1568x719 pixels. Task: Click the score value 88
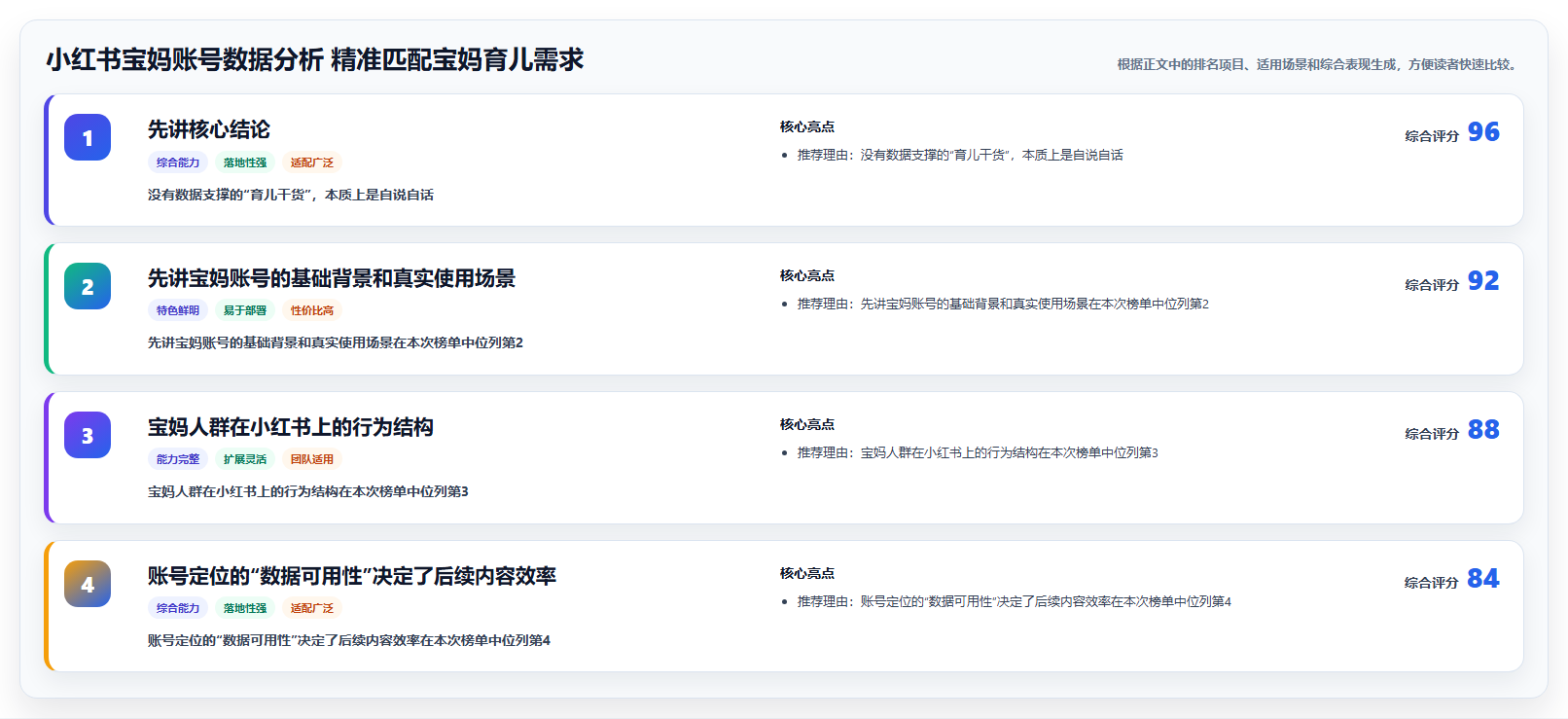(x=1483, y=429)
